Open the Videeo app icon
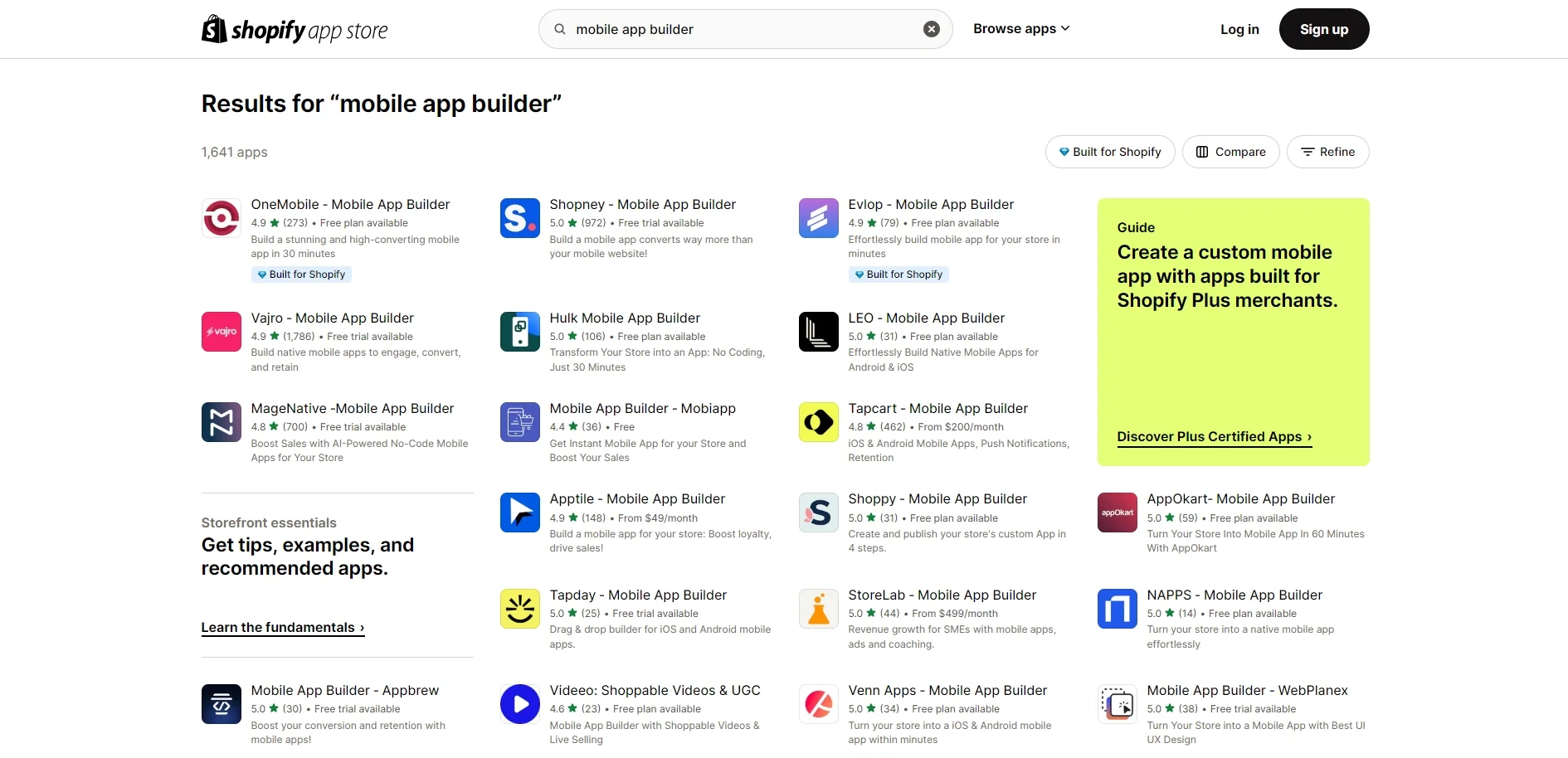 [x=520, y=704]
